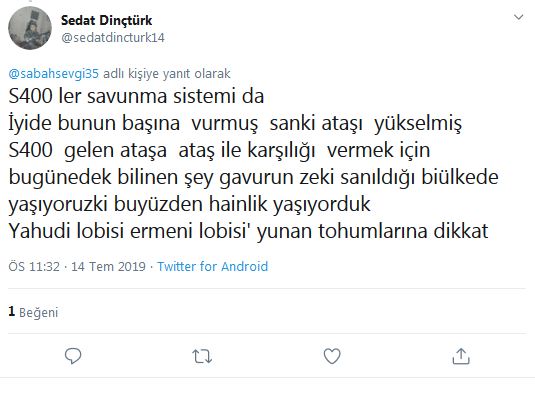Click tweet line starting 'İyide bunun başına'
The height and width of the screenshot is (393, 535).
235,123
